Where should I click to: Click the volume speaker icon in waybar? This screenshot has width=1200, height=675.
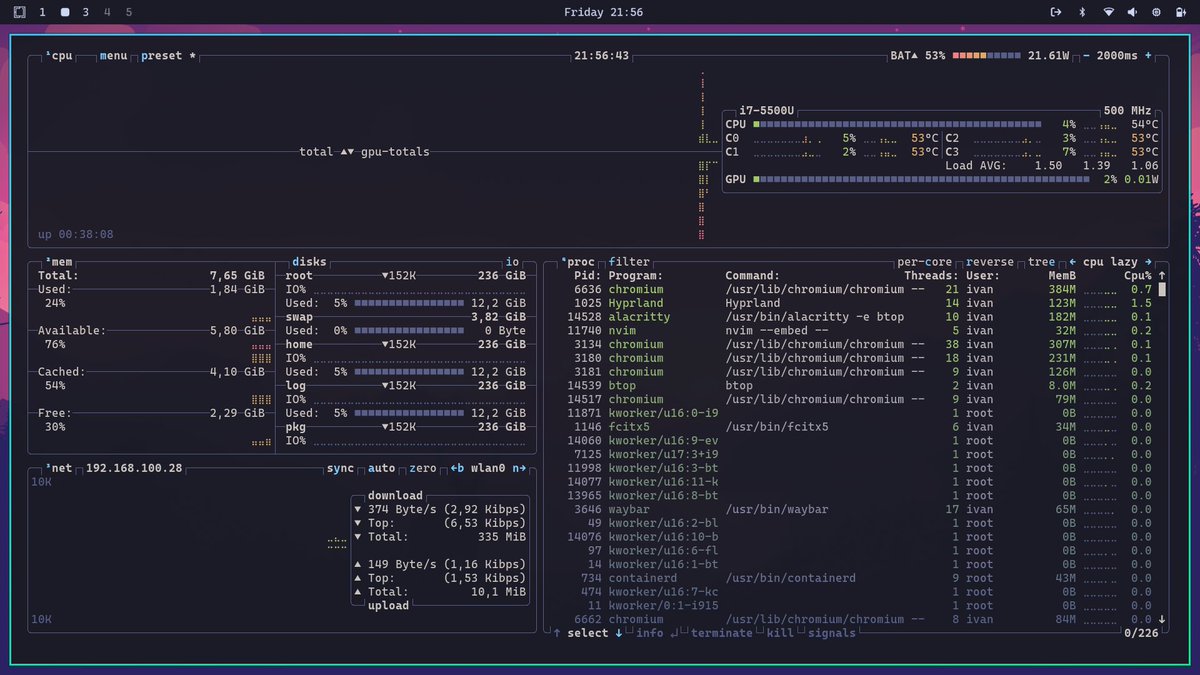tap(1133, 12)
